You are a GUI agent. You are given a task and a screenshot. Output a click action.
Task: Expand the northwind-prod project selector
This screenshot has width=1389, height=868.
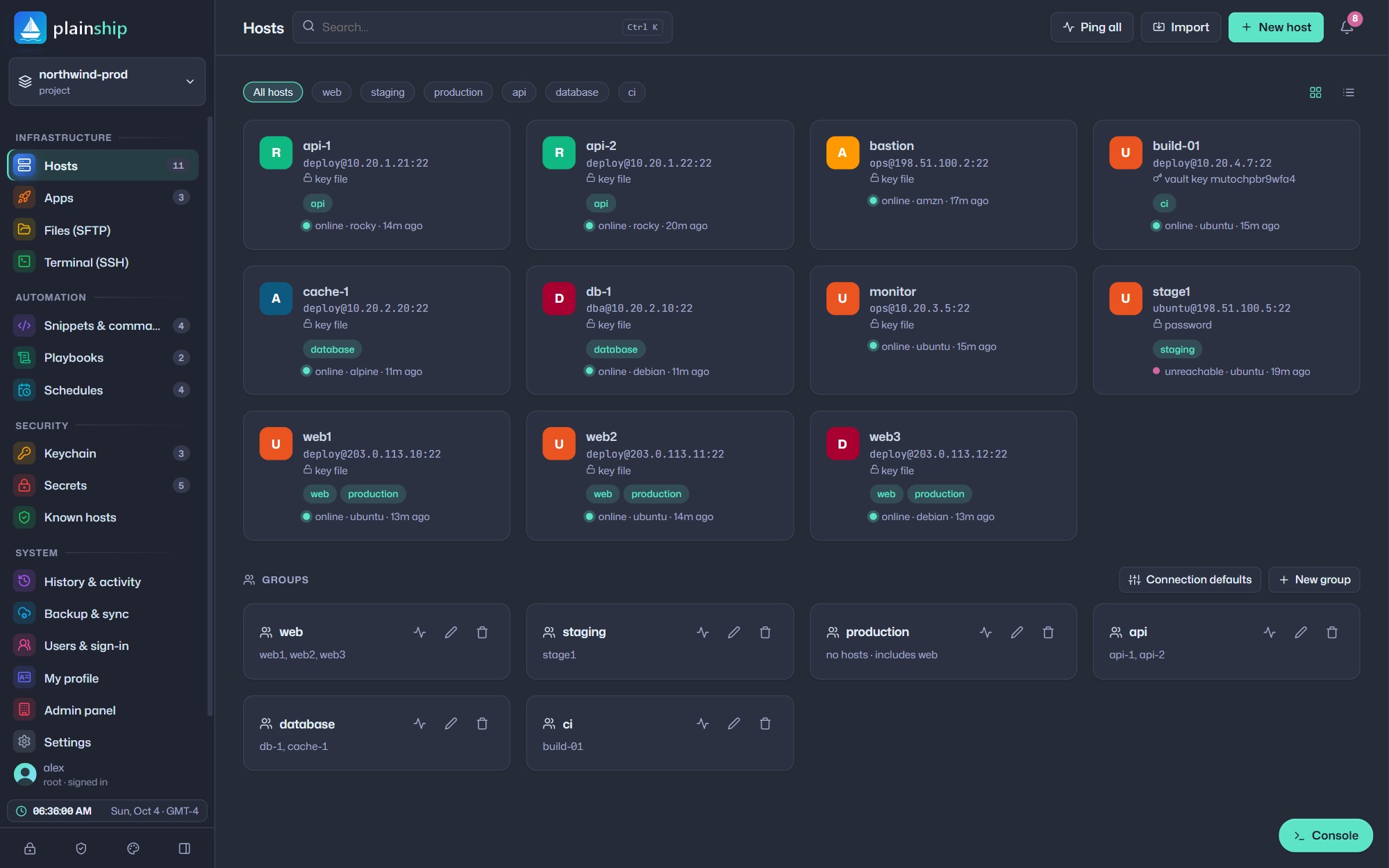tap(107, 82)
